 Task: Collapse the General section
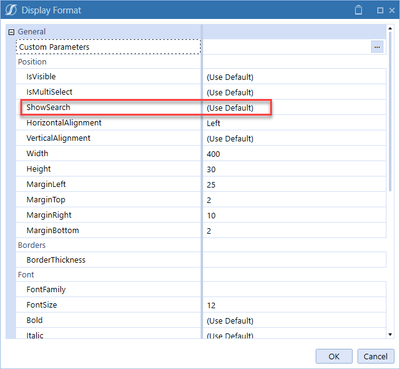11,32
